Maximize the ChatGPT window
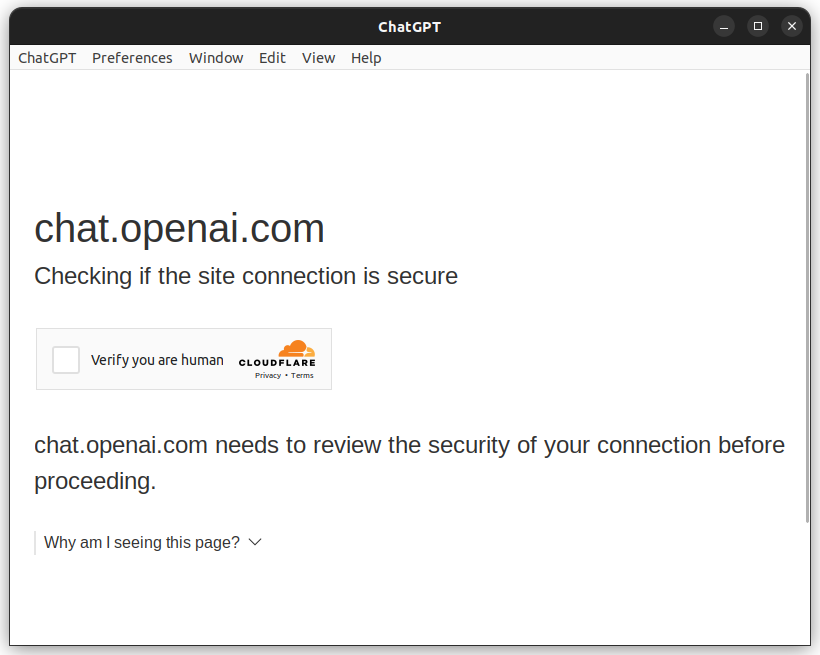 pos(757,26)
